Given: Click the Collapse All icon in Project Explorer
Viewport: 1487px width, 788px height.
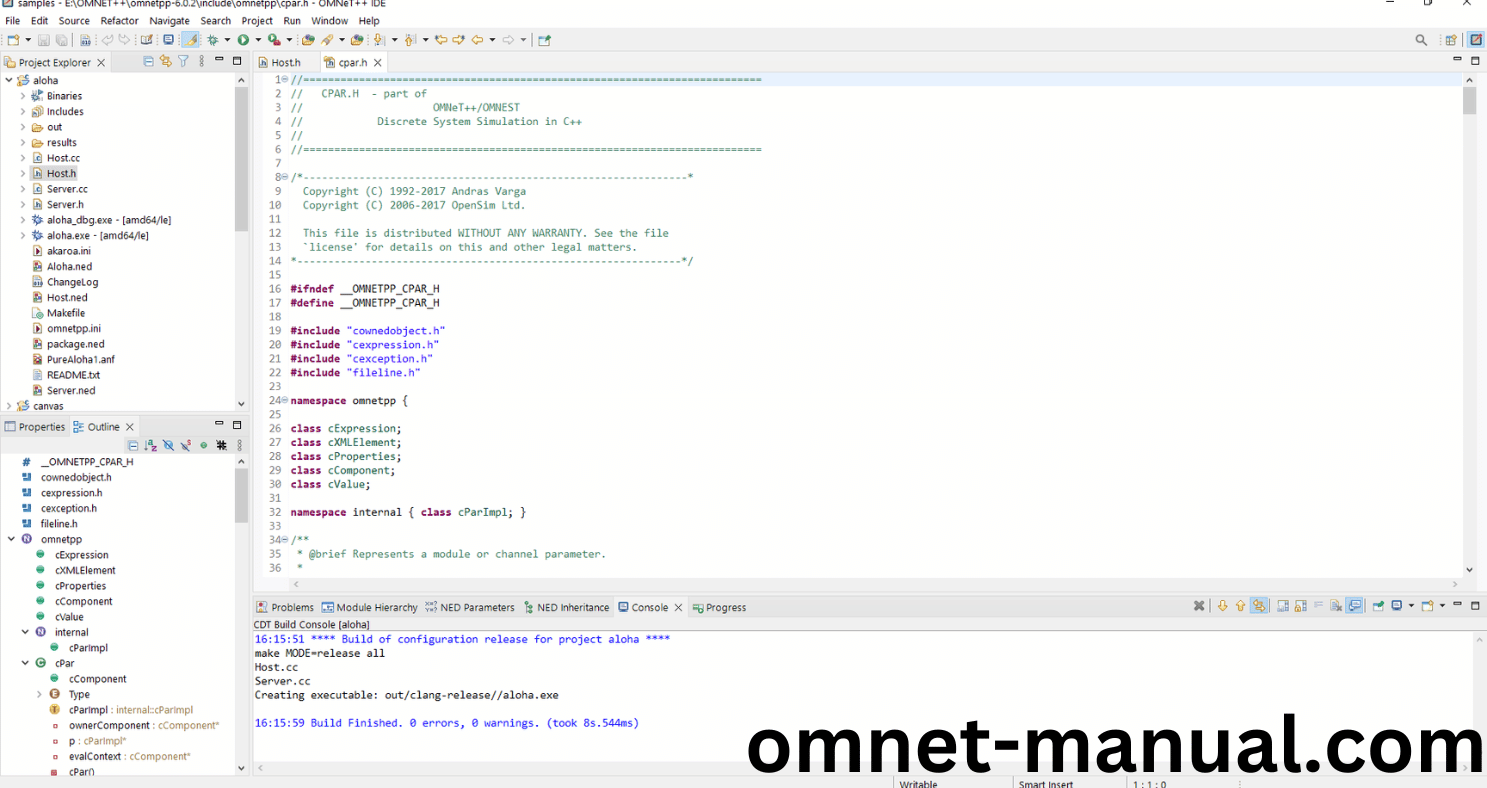Looking at the screenshot, I should pyautogui.click(x=149, y=62).
